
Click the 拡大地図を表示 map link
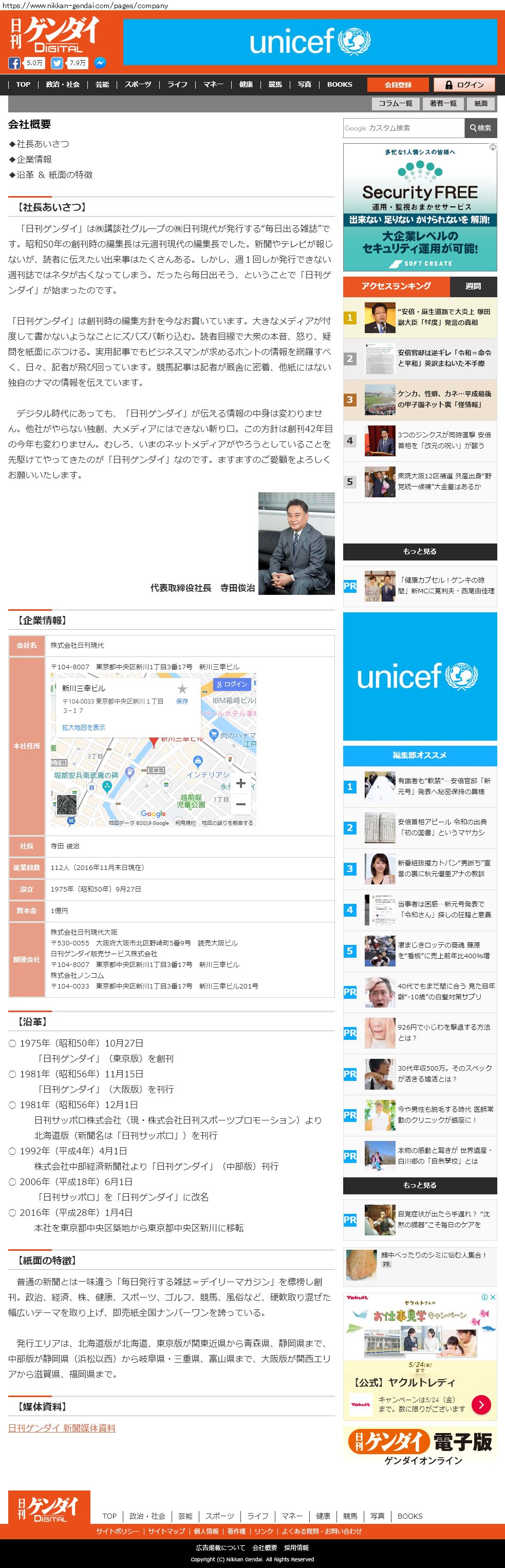coord(83,727)
